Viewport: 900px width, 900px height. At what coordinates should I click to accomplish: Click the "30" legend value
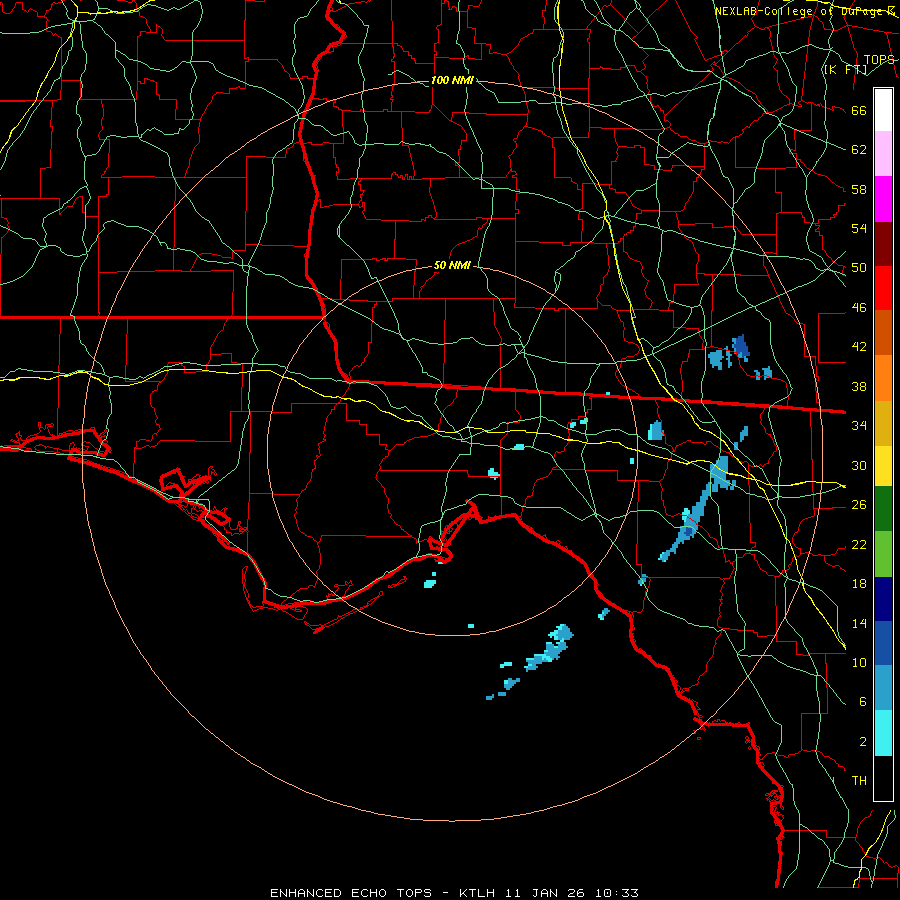click(x=859, y=465)
